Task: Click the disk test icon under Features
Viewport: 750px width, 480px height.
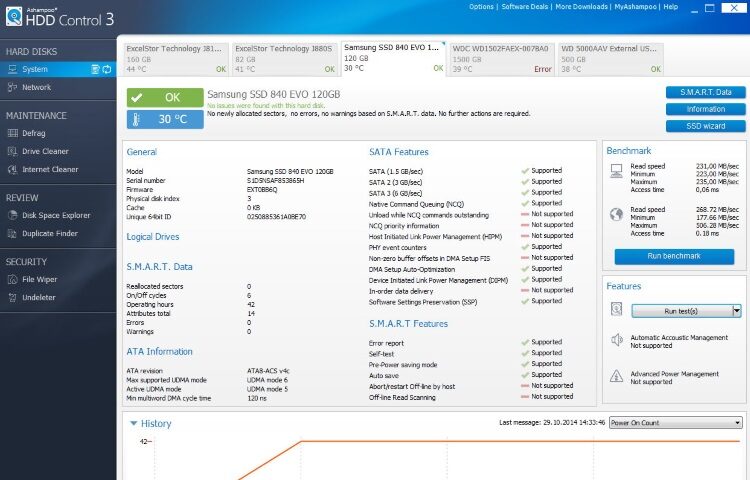Action: point(617,309)
